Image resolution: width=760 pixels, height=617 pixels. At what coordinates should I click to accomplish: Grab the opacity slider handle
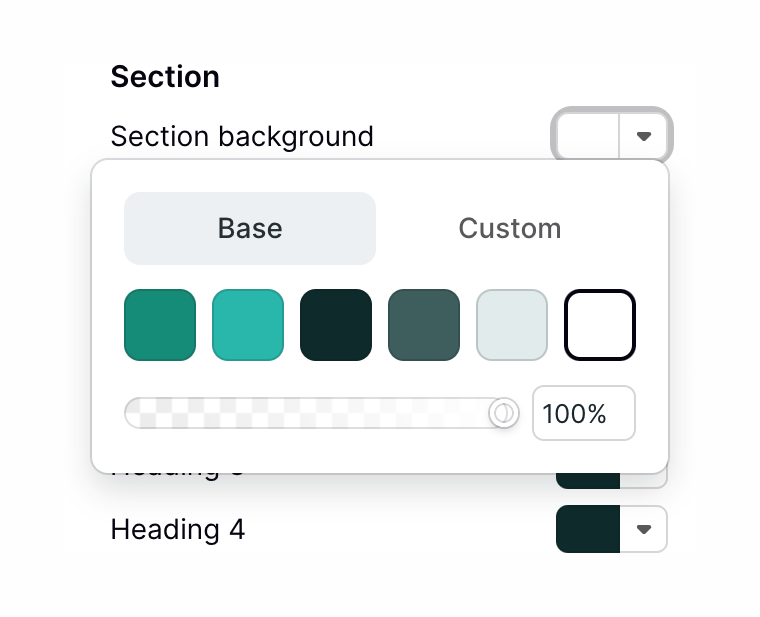click(504, 413)
